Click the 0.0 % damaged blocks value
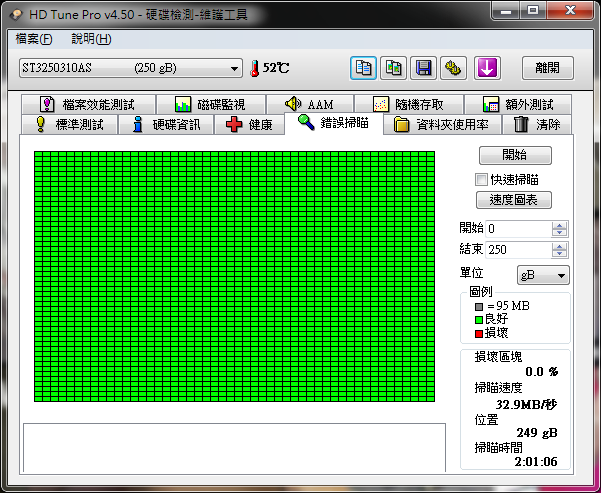601x493 pixels. (542, 371)
